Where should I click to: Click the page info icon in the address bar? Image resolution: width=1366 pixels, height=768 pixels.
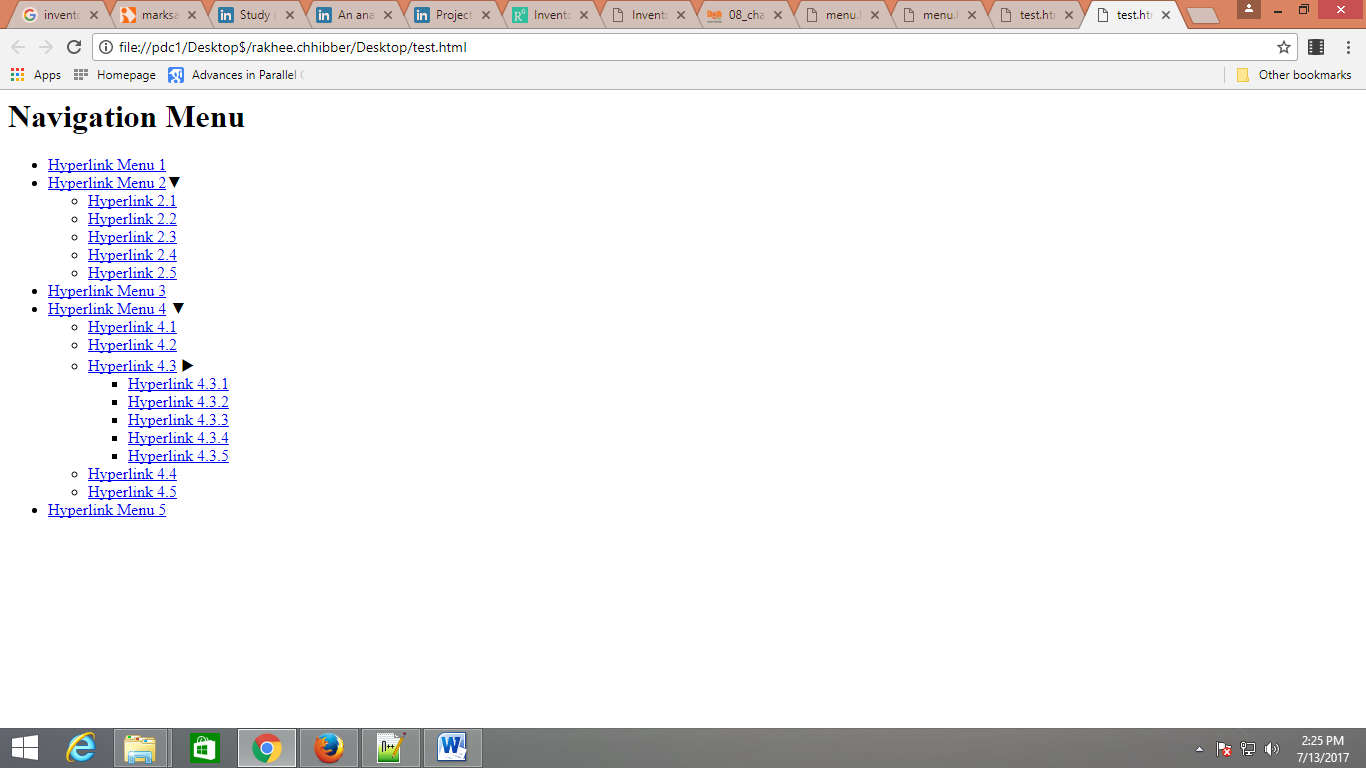tap(104, 46)
